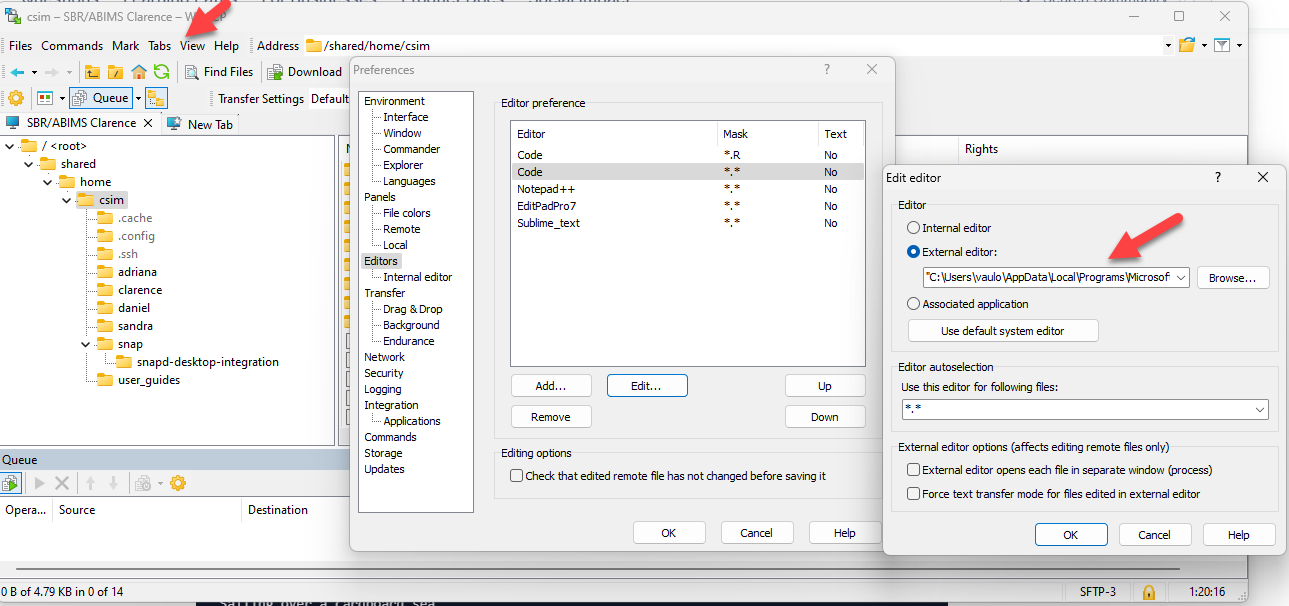Viewport: 1289px width, 606px height.
Task: Go to the home directory icon
Action: click(x=139, y=72)
